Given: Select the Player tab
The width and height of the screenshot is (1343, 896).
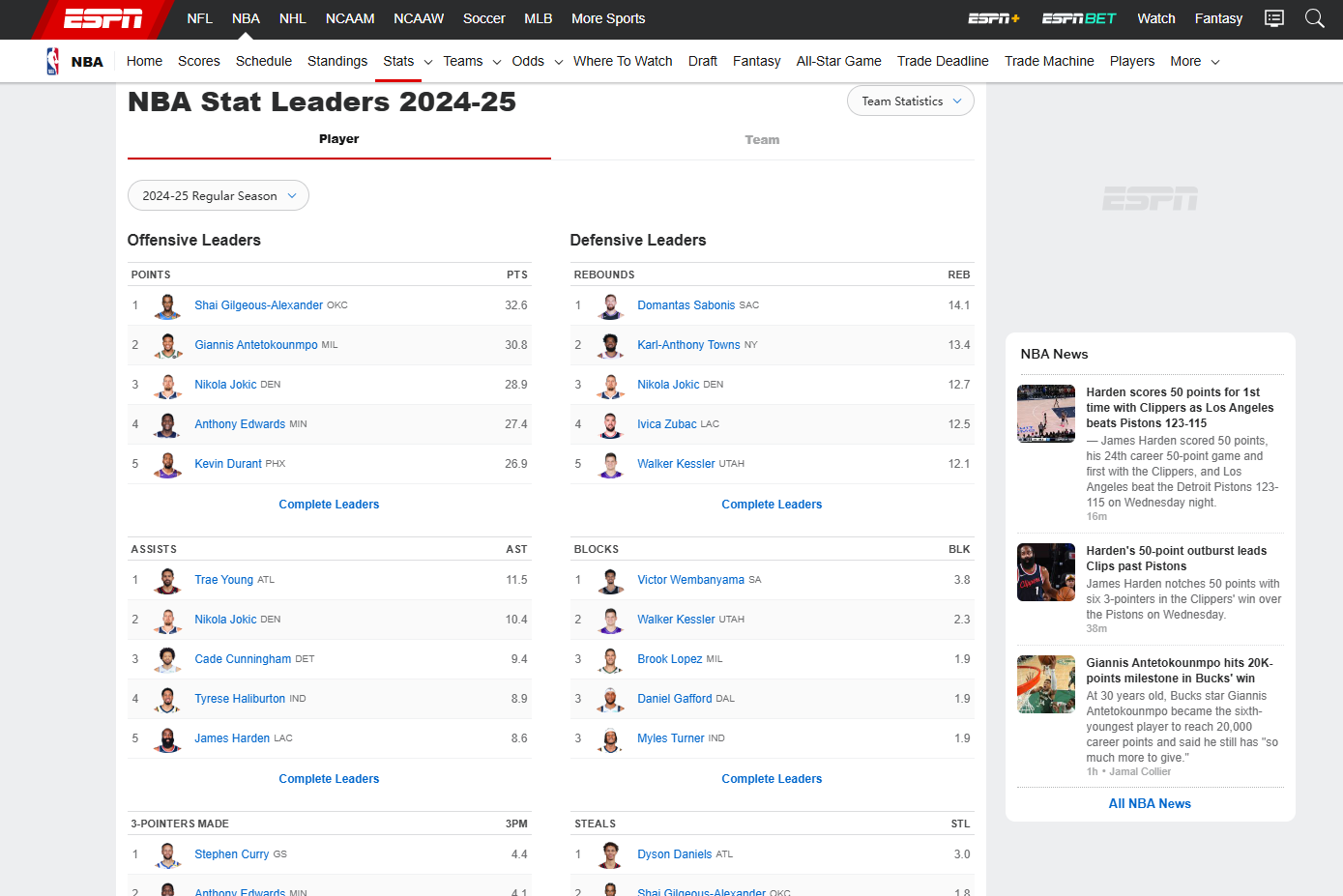Looking at the screenshot, I should 339,139.
